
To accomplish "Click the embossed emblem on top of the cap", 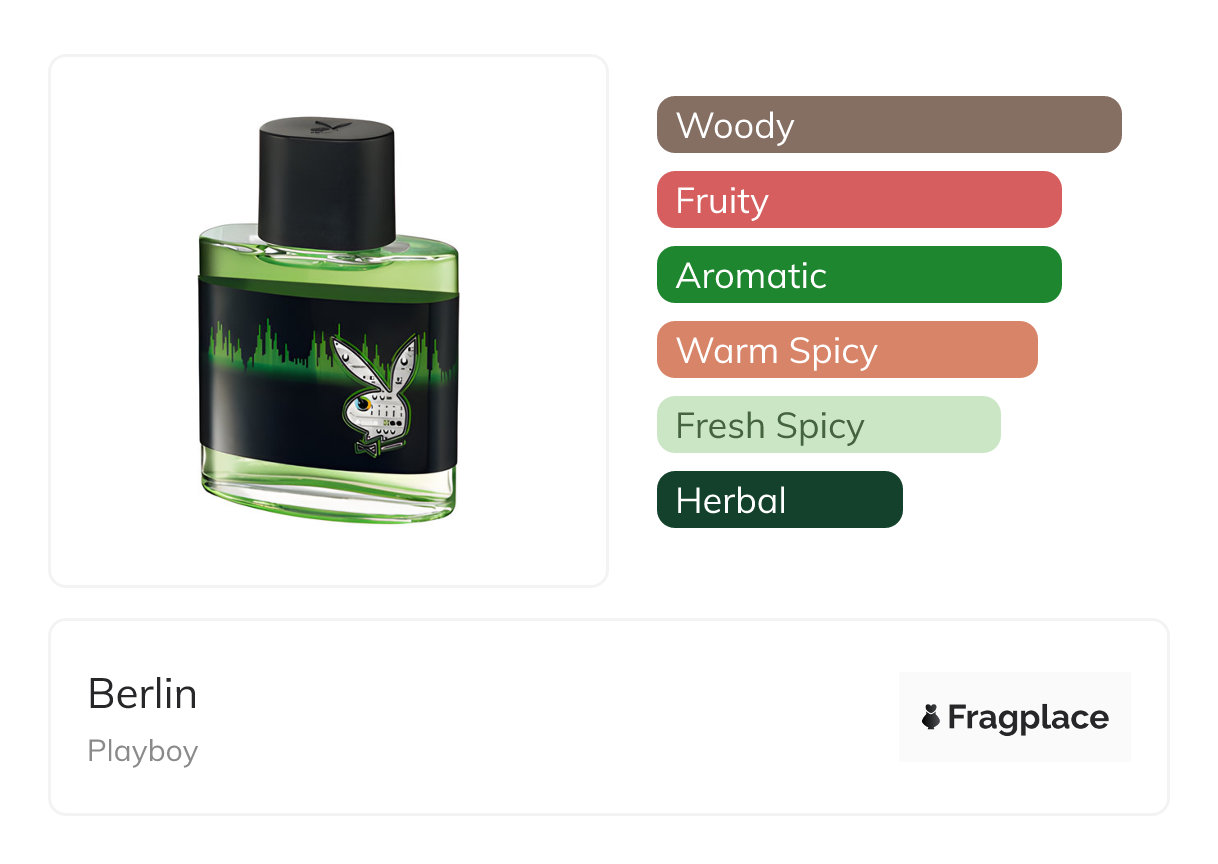I will click(x=327, y=126).
